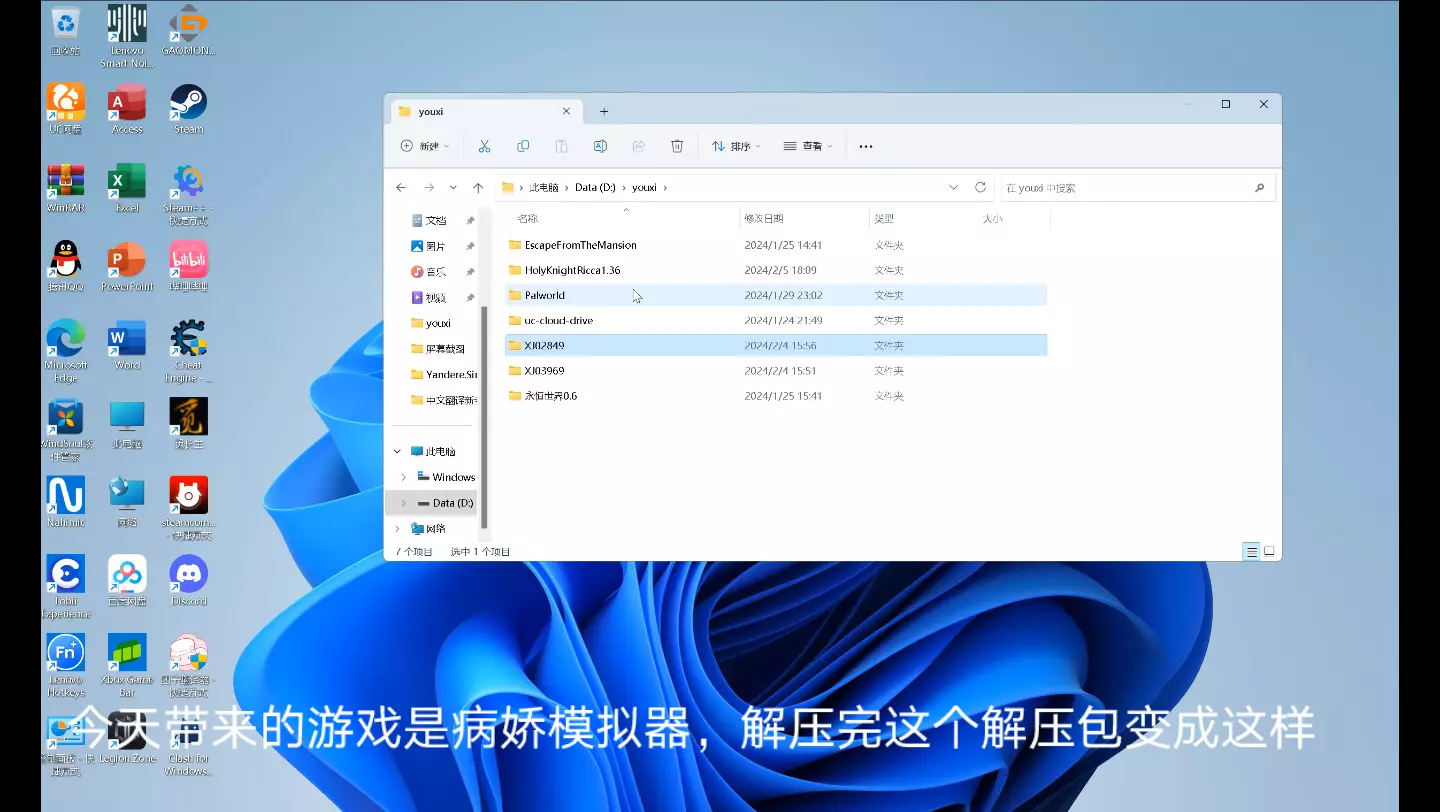The height and width of the screenshot is (812, 1440).
Task: Click the Delete trash can toolbar icon
Action: 677,146
